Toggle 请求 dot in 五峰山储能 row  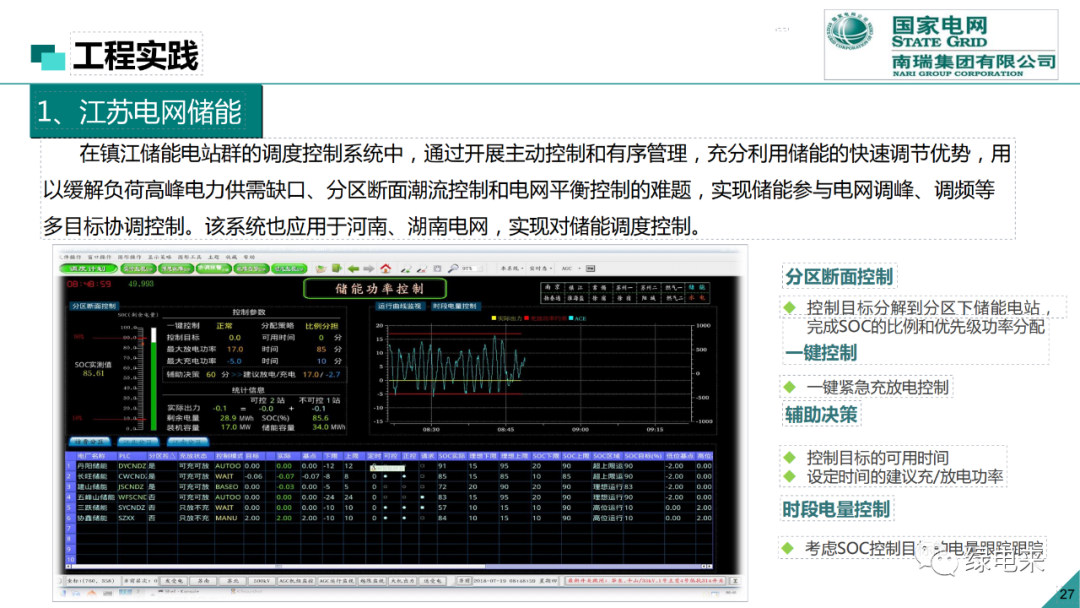[422, 497]
